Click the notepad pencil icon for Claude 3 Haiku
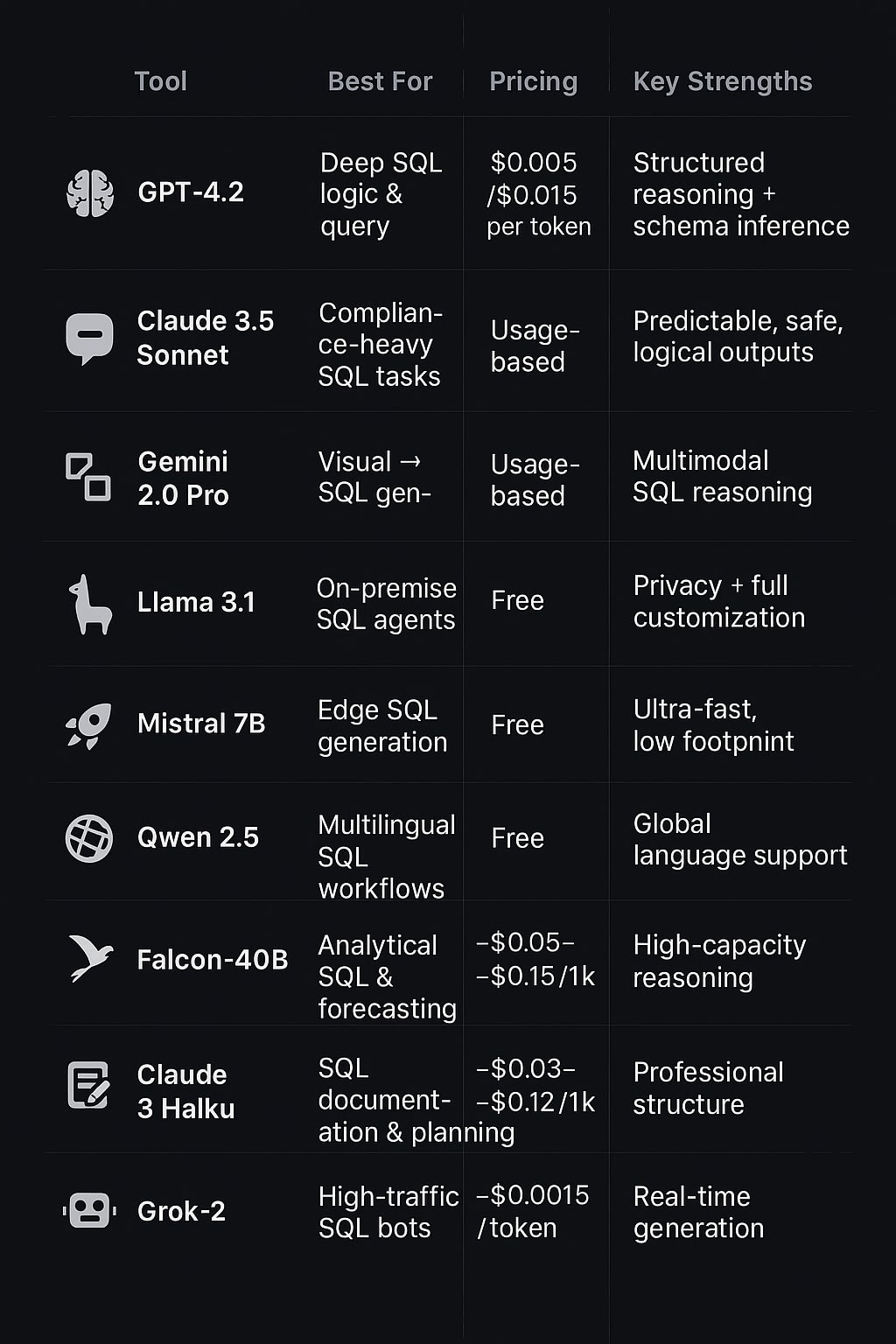The width and height of the screenshot is (896, 1344). (x=89, y=1085)
